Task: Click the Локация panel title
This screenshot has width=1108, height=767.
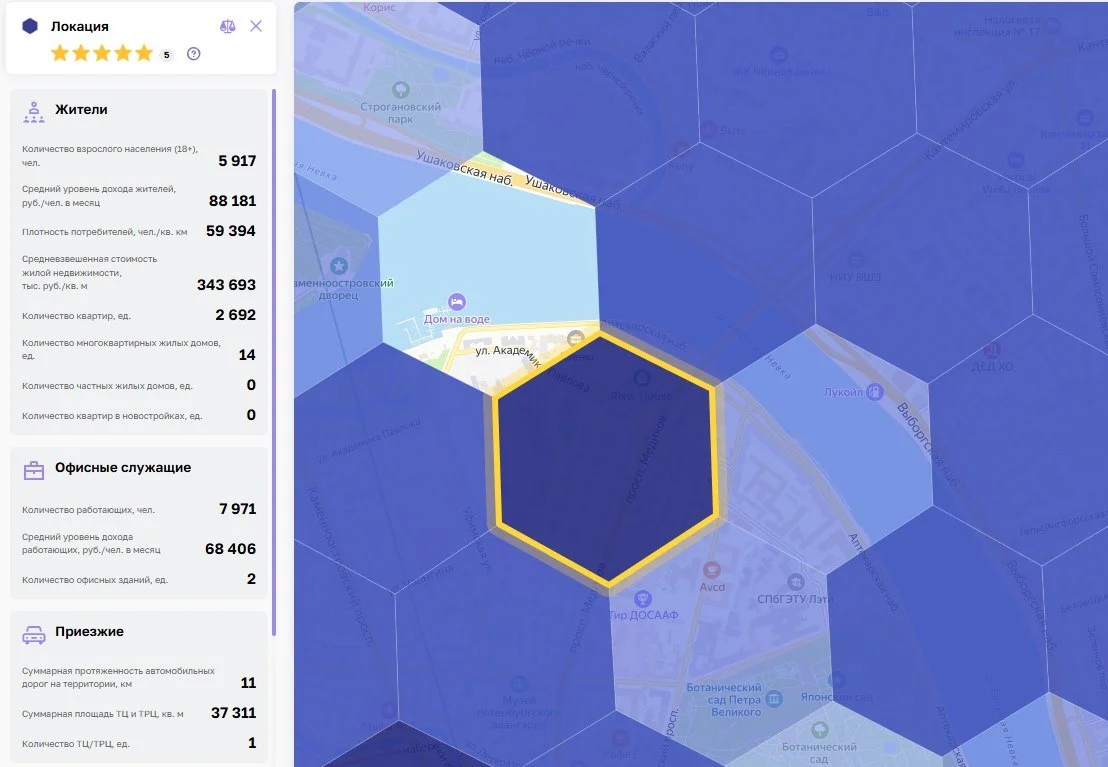Action: pyautogui.click(x=80, y=26)
